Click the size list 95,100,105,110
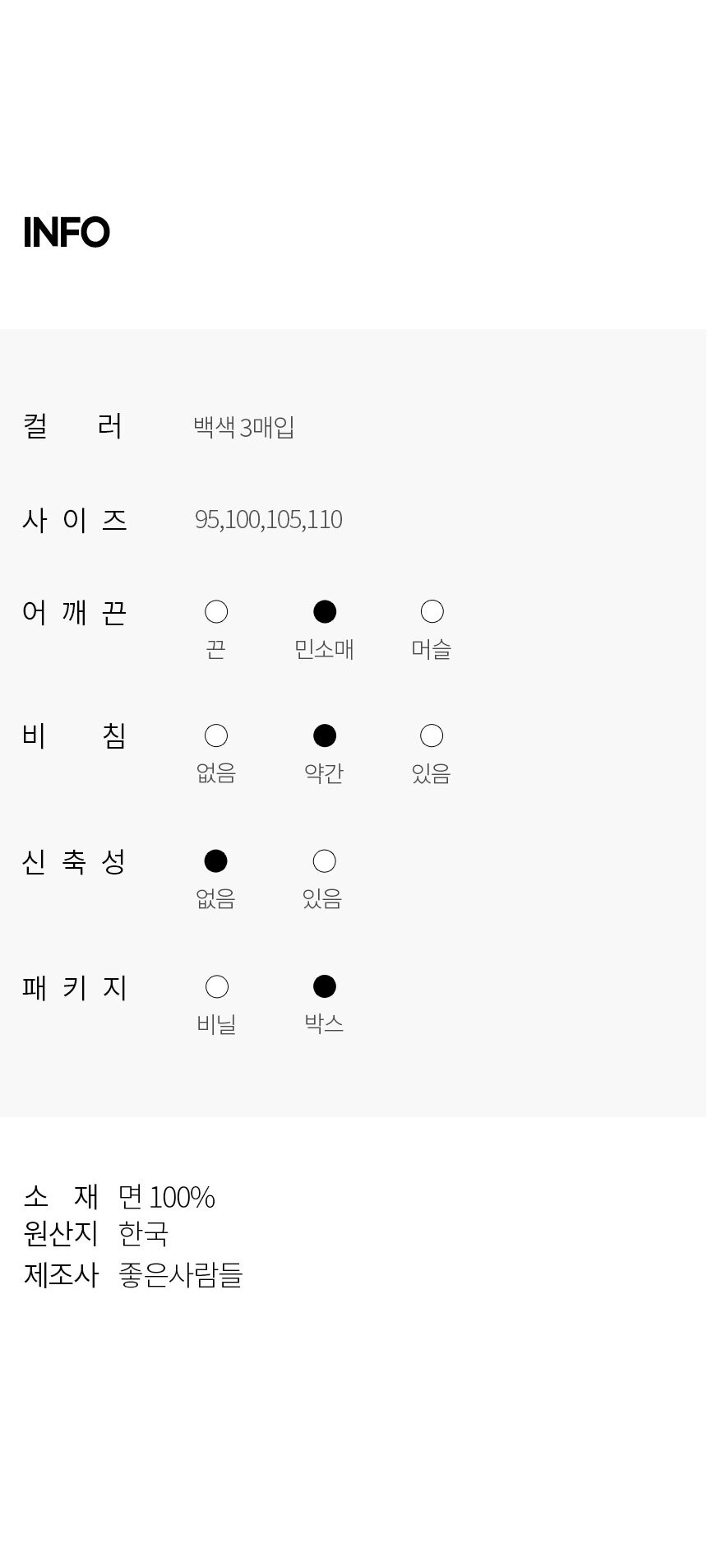 pos(268,519)
